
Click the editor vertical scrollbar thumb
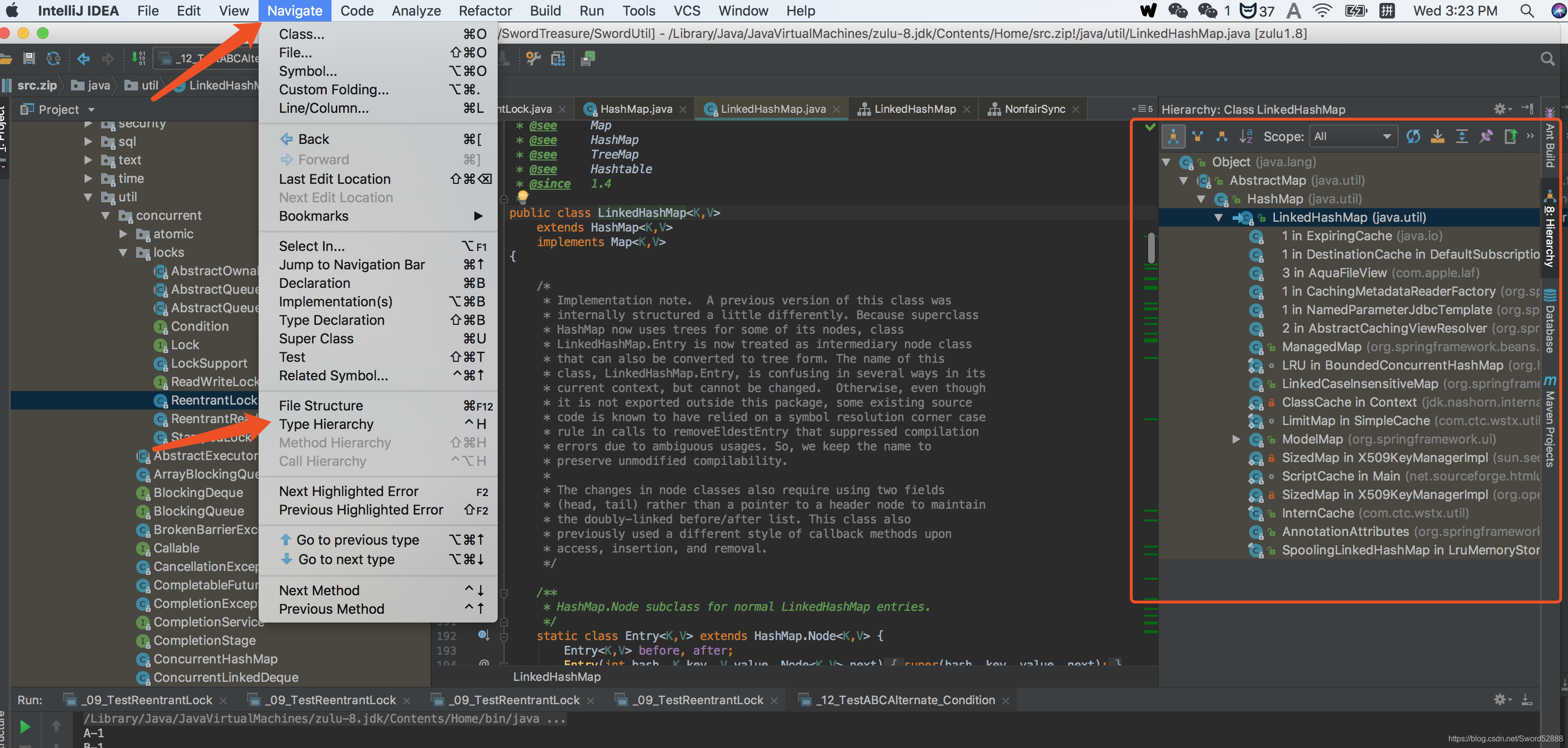[x=1150, y=247]
